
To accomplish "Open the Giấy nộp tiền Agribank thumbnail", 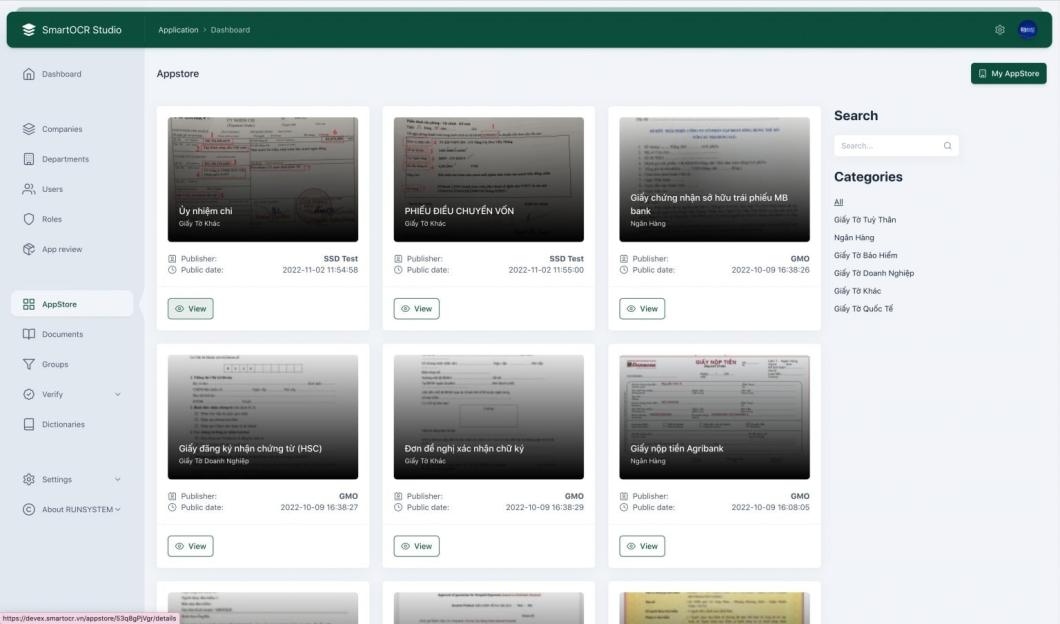I will pyautogui.click(x=714, y=417).
